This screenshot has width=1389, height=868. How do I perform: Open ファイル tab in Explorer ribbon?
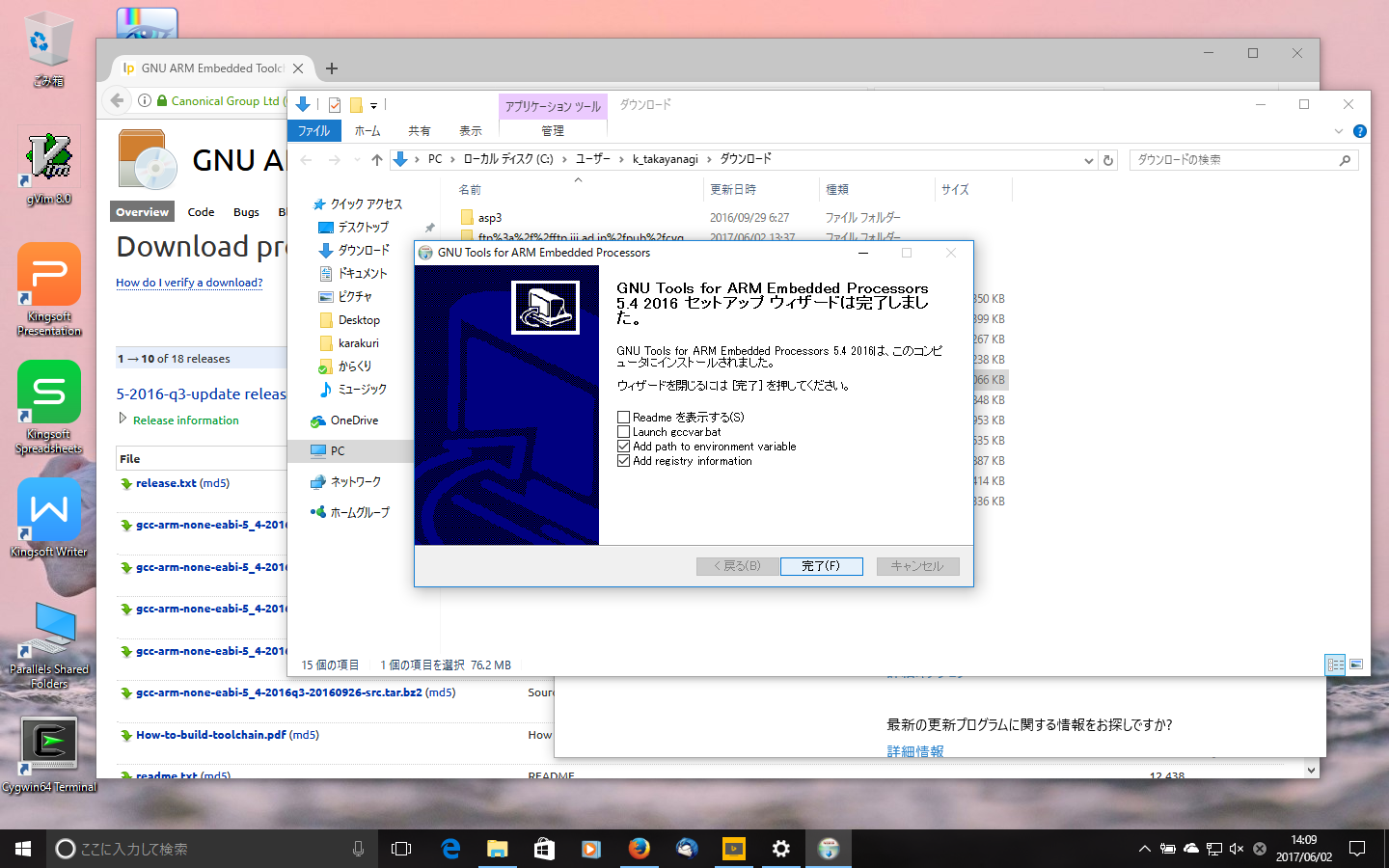[x=313, y=131]
